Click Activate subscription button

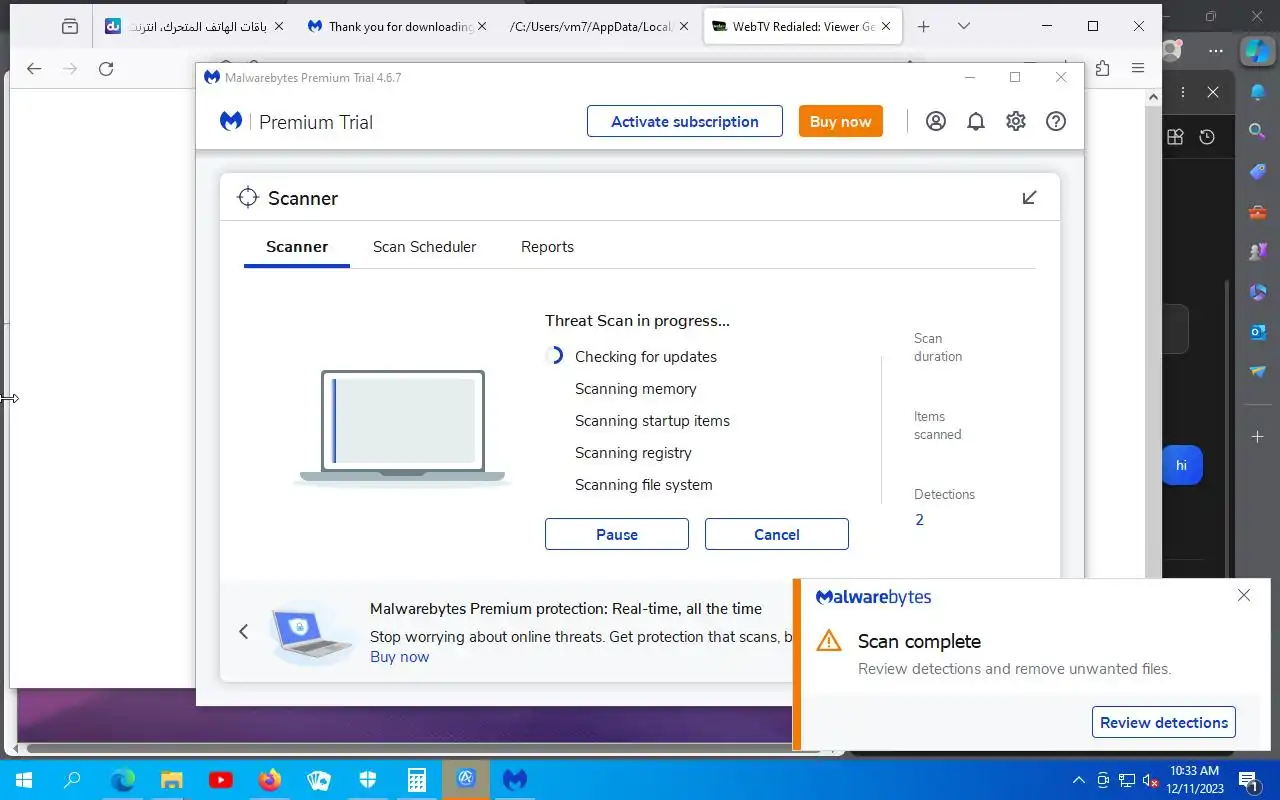pos(685,121)
